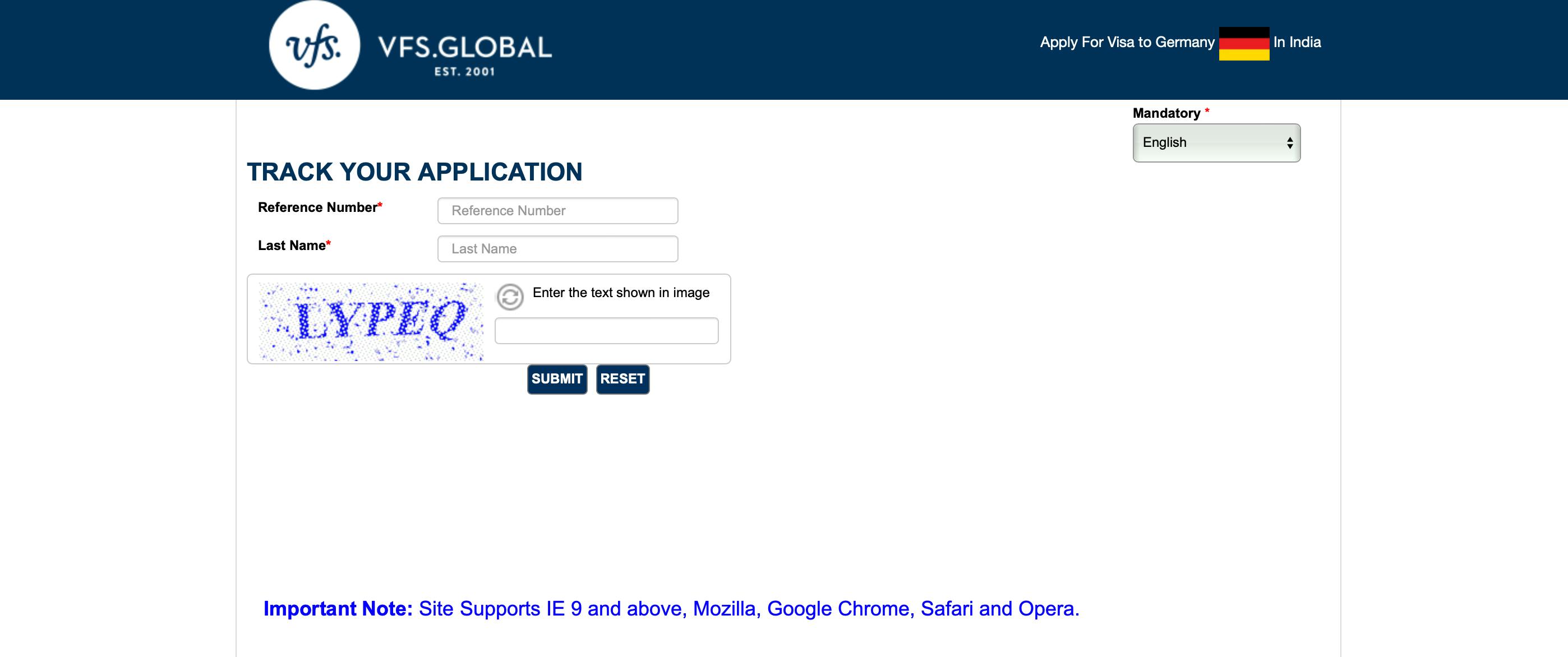This screenshot has height=657, width=1568.
Task: Submit the tracking form
Action: pos(557,379)
